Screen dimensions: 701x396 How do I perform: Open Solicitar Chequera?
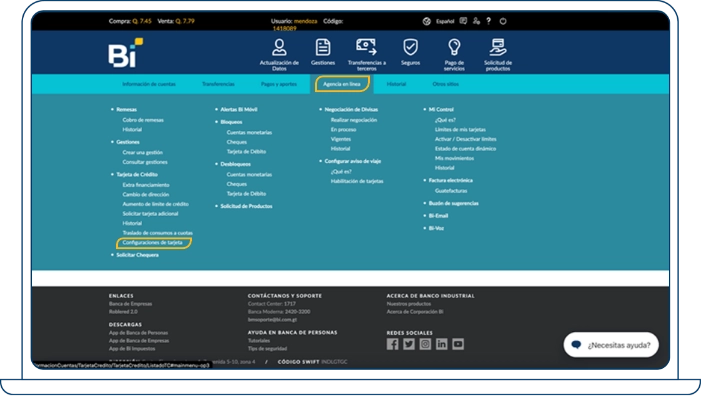pos(137,255)
